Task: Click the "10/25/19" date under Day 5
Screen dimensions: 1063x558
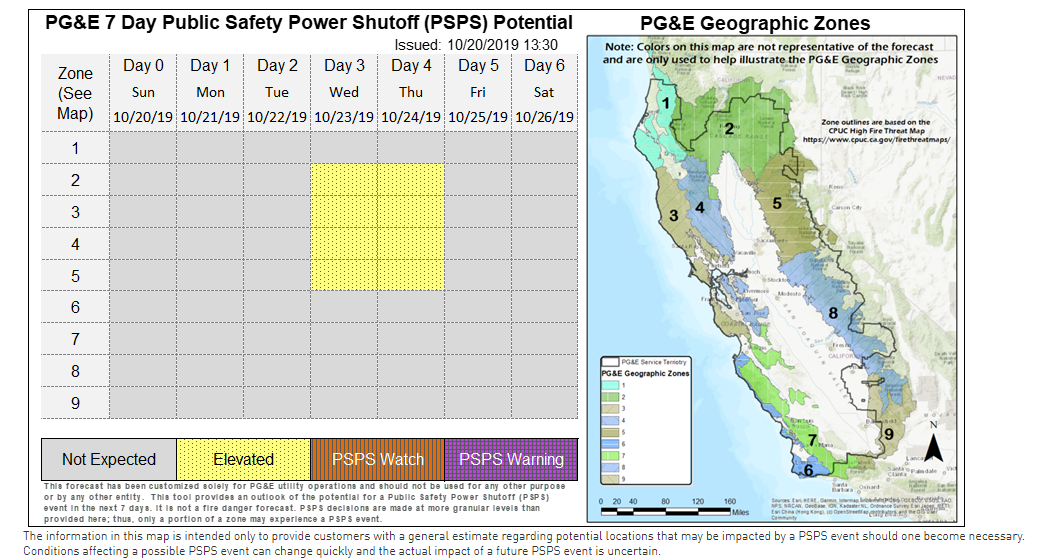Action: coord(478,117)
